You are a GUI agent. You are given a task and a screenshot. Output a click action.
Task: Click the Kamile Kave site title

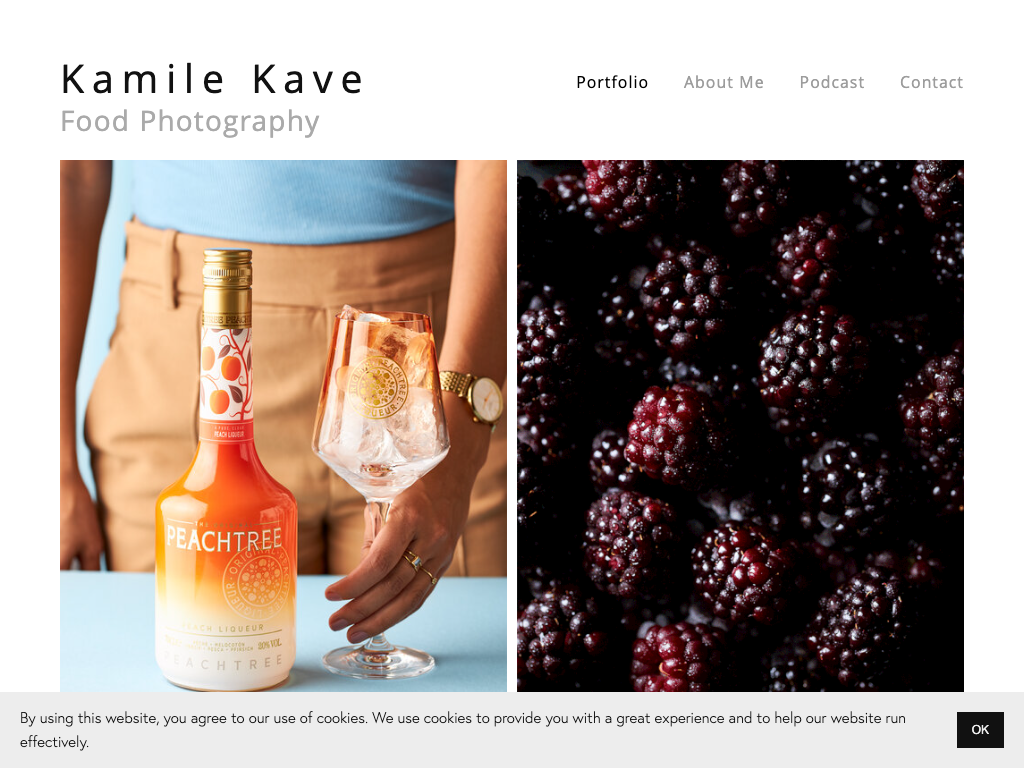coord(212,80)
